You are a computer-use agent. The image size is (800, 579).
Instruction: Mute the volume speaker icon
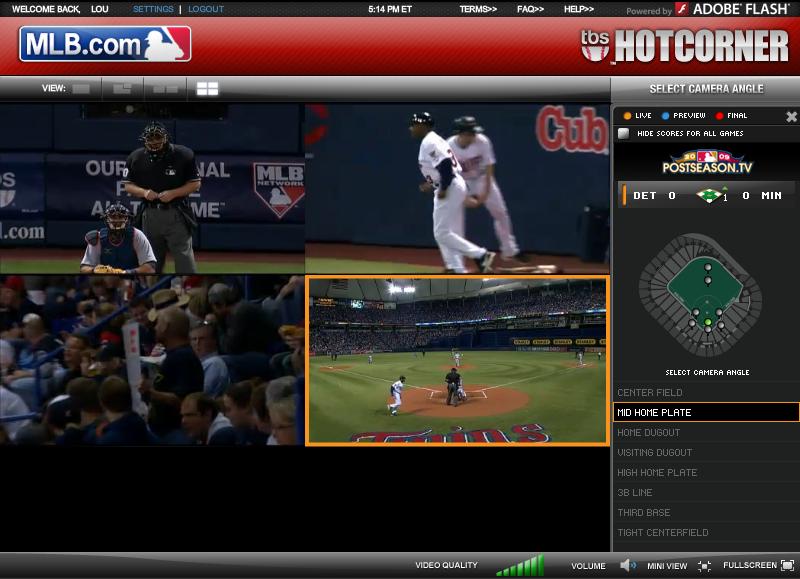point(628,565)
